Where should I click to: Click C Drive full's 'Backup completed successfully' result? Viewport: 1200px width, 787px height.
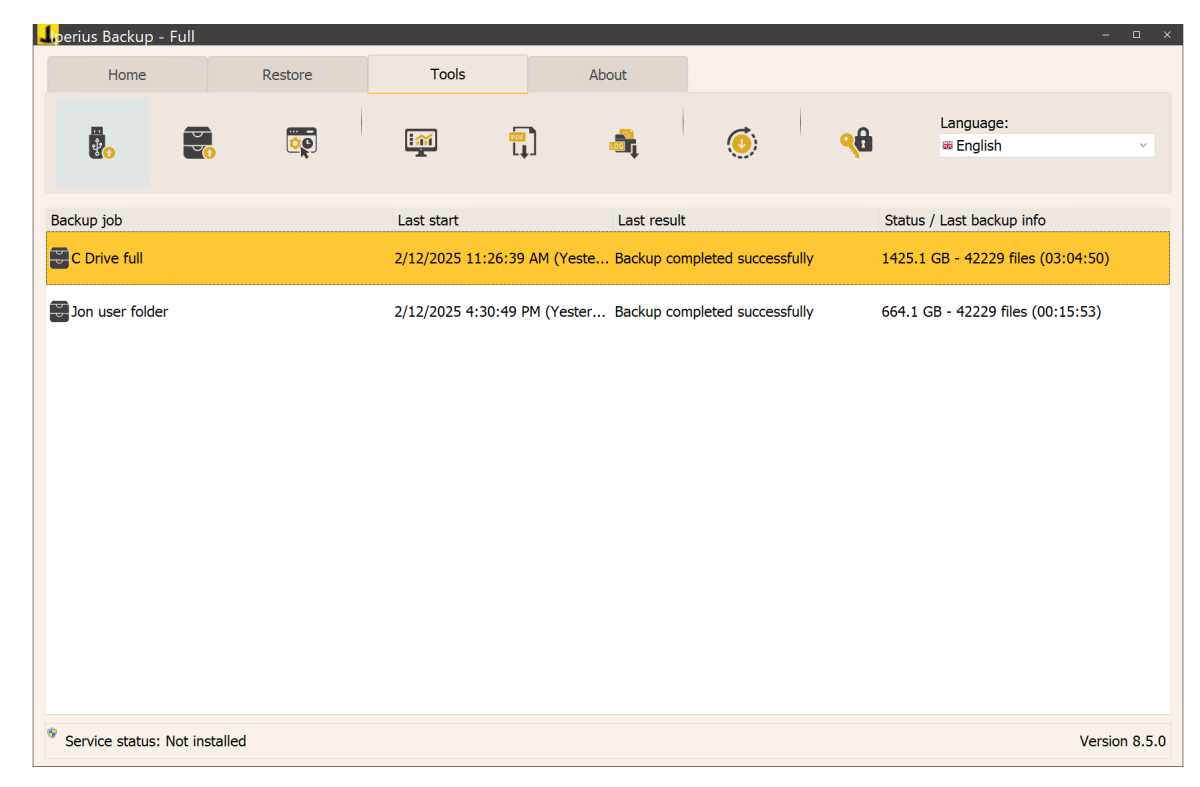click(x=714, y=258)
